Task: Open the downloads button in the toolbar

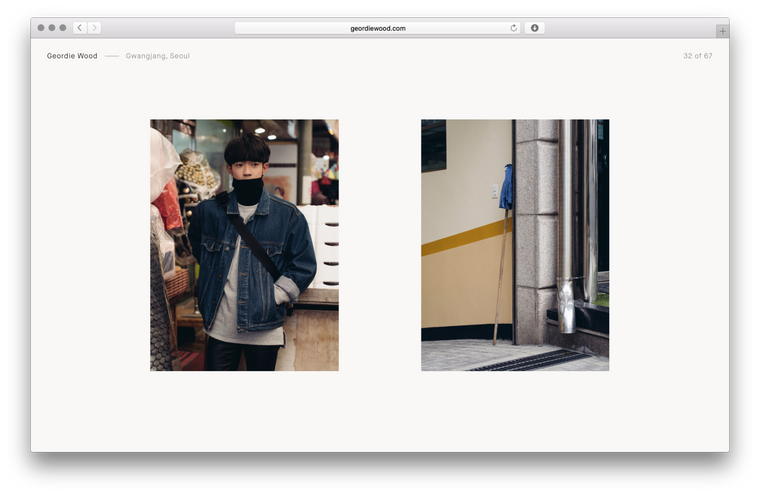Action: click(534, 28)
